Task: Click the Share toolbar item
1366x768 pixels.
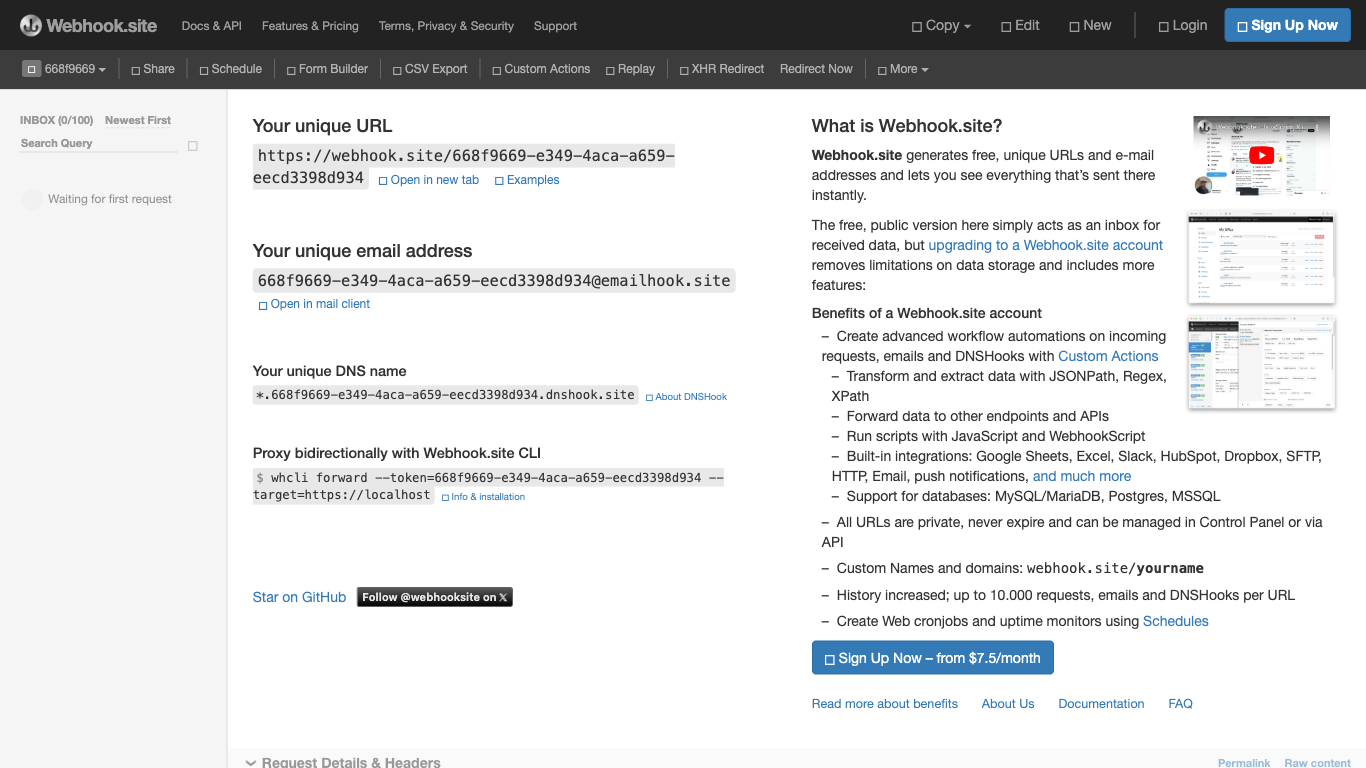Action: click(x=153, y=69)
